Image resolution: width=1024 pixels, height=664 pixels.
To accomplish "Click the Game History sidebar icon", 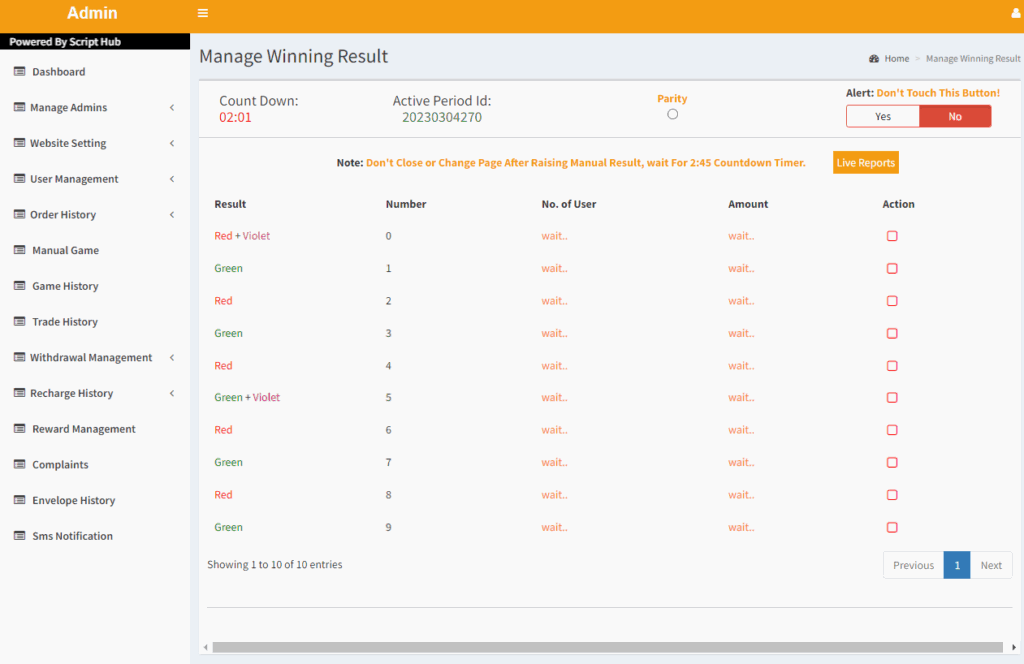I will pyautogui.click(x=20, y=286).
